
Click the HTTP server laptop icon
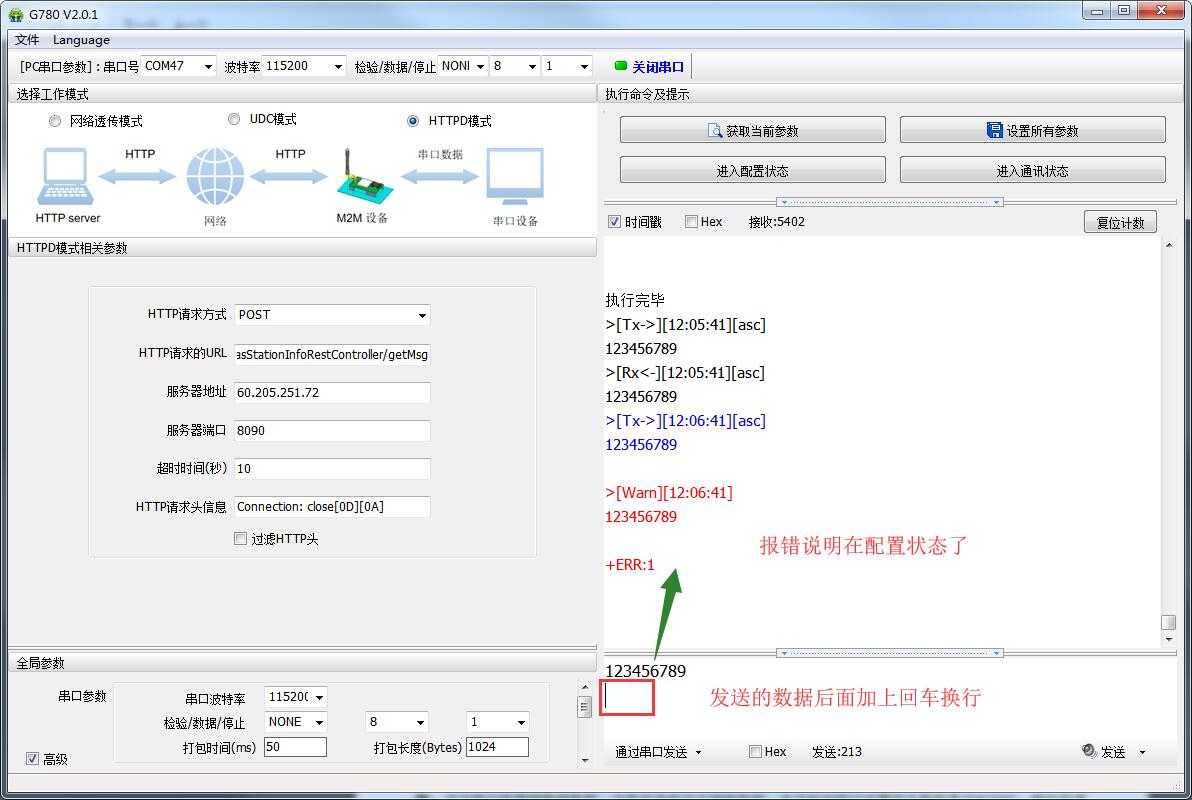67,177
